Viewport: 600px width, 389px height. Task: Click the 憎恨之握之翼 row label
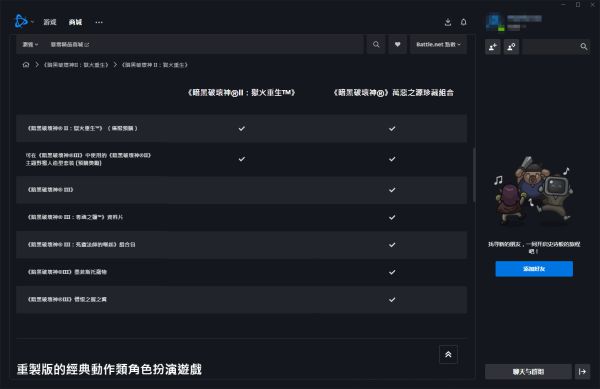(67, 299)
